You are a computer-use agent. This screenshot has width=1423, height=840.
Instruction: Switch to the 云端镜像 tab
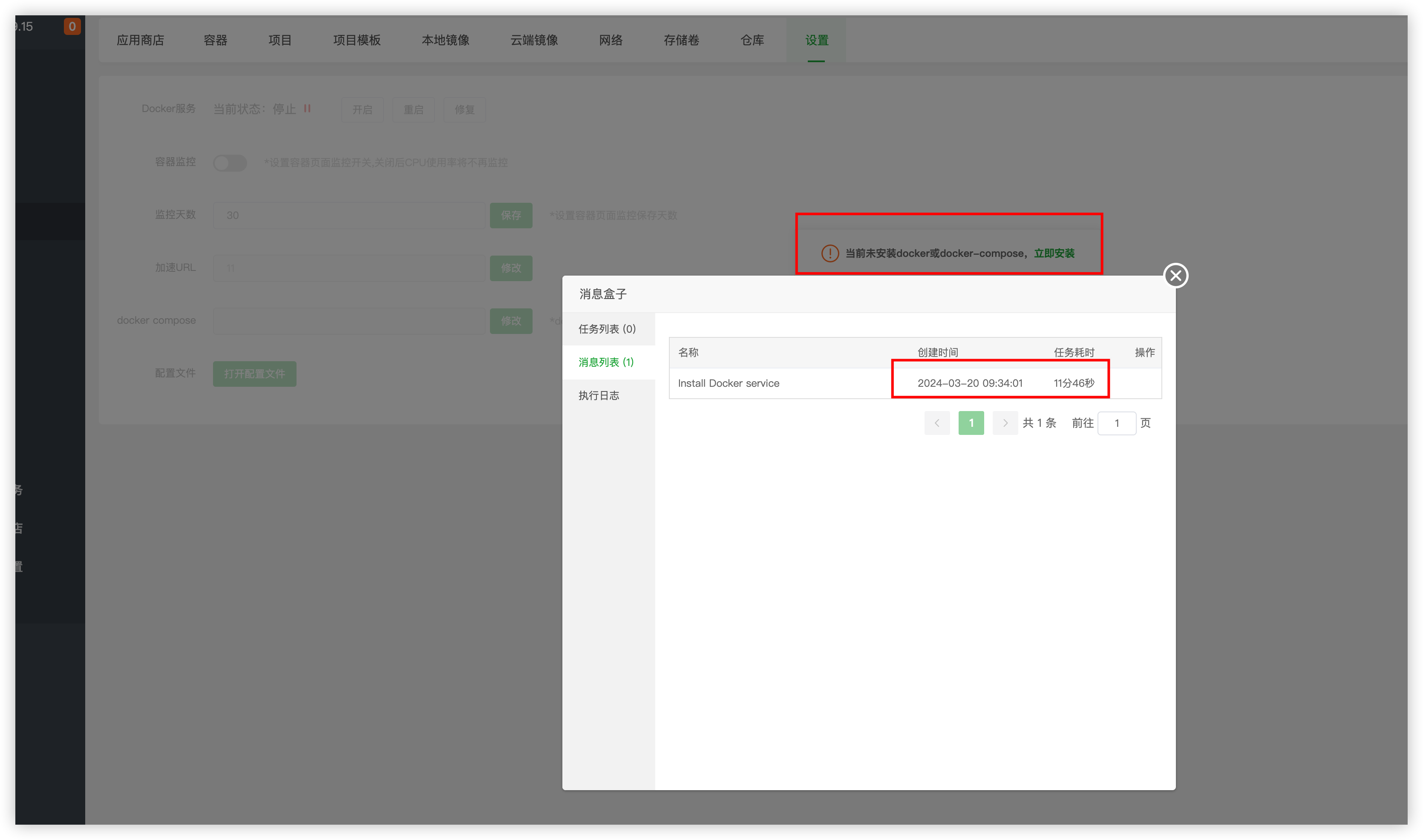point(534,40)
